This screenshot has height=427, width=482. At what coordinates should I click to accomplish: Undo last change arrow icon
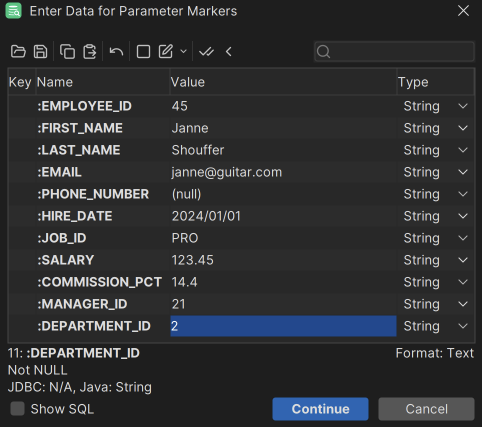coord(116,52)
